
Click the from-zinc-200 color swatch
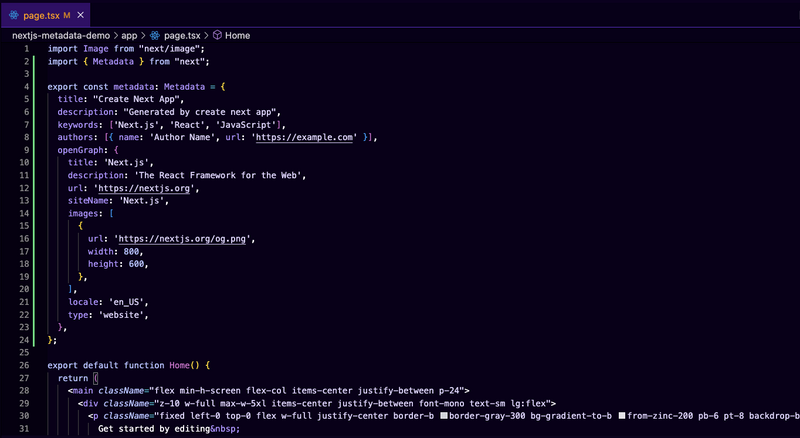[622, 416]
